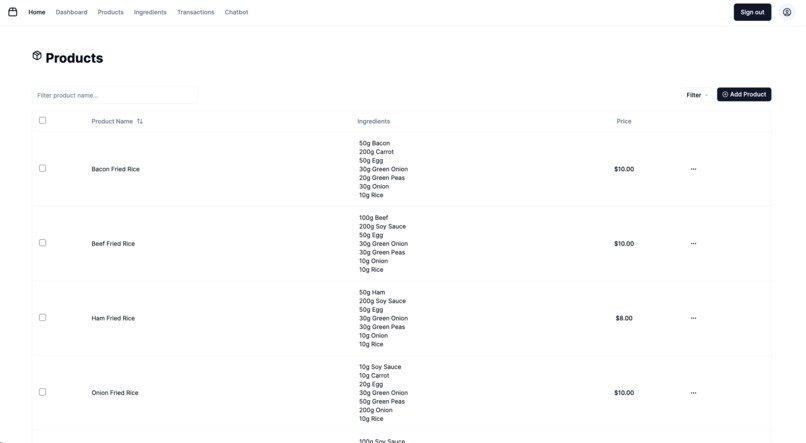Click Onion Fried Rice's $10.00 price
This screenshot has height=443, width=806.
click(x=624, y=393)
